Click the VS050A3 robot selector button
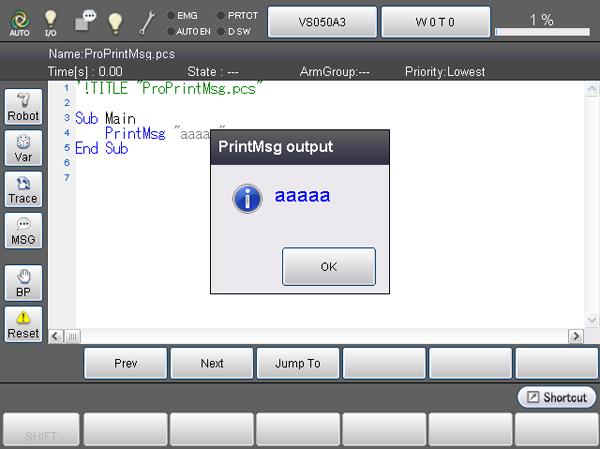The width and height of the screenshot is (600, 449). point(322,21)
